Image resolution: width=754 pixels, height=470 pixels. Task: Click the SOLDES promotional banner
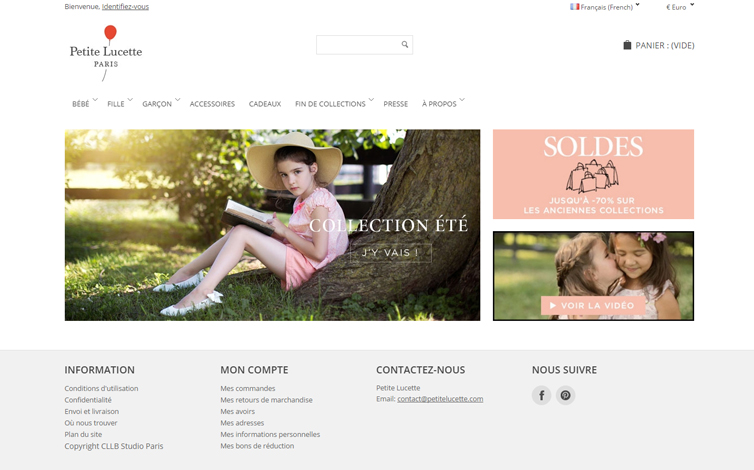593,174
